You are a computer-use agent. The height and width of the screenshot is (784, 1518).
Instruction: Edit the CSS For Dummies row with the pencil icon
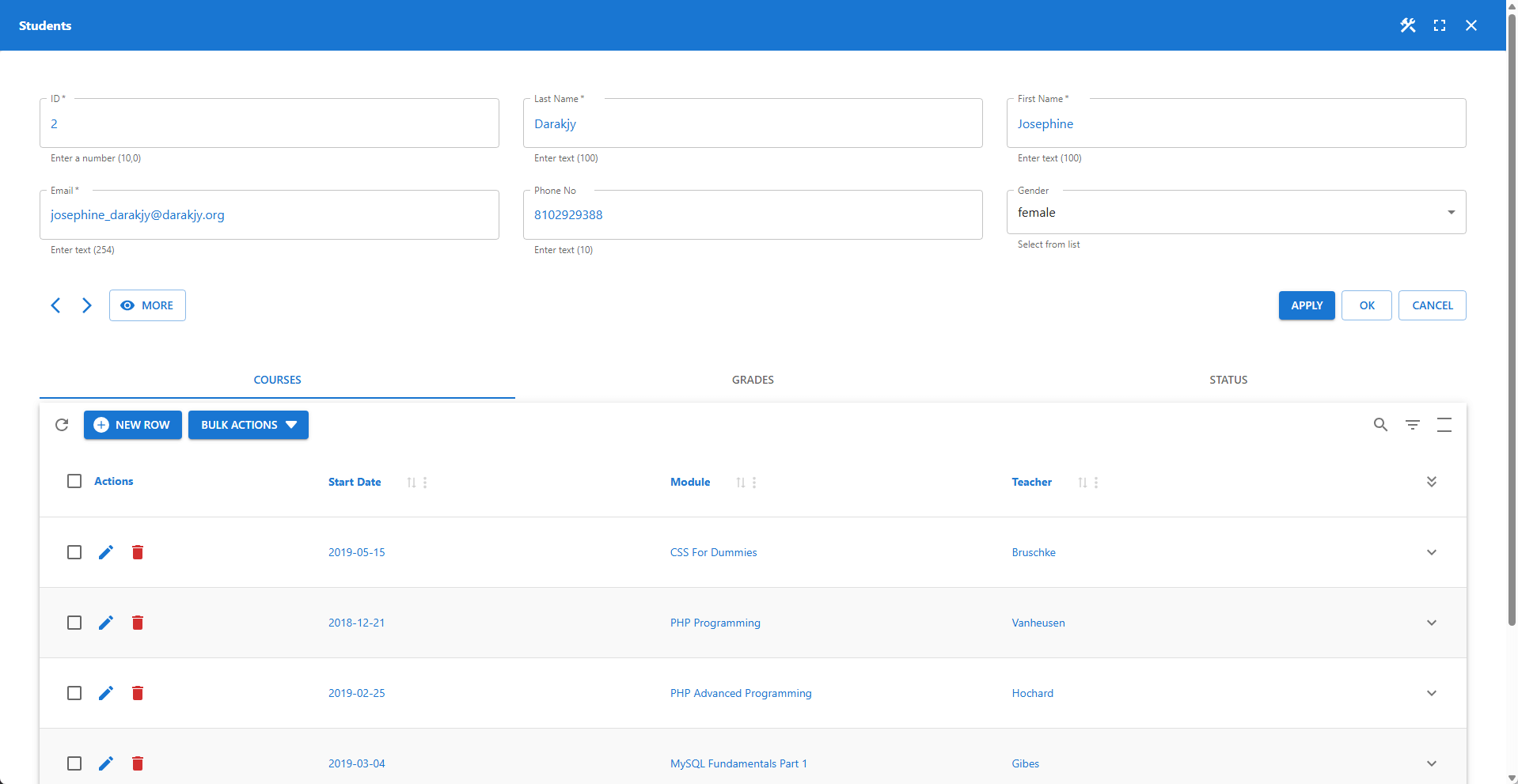pos(106,552)
